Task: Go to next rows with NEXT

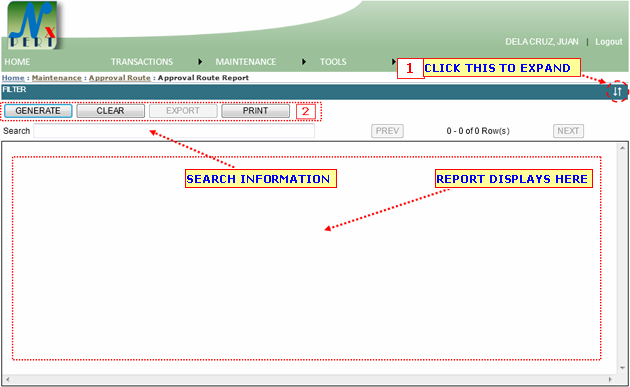Action: pos(568,131)
